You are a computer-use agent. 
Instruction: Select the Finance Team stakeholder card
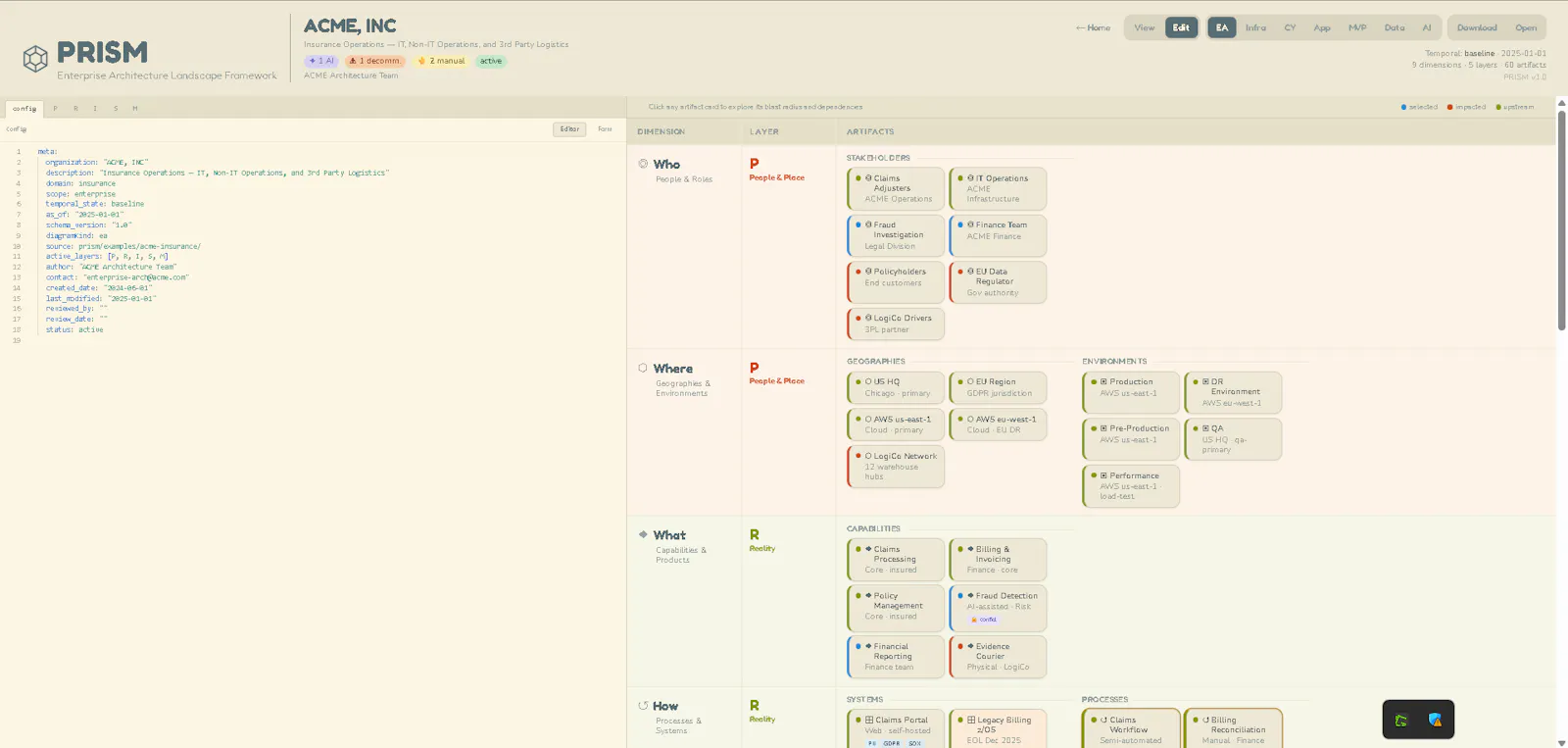[998, 235]
